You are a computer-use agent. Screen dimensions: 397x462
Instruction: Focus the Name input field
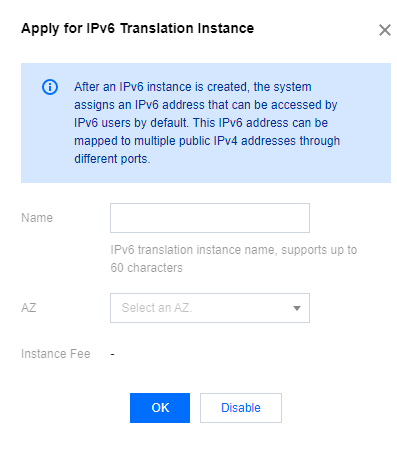tap(210, 218)
